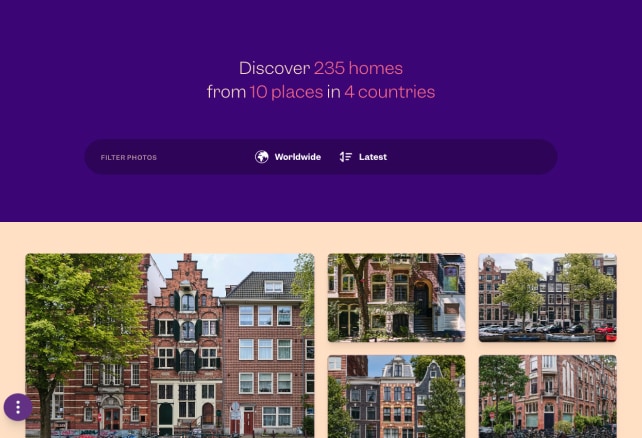Visit the "4 countries" link
Viewport: 642px width, 438px height.
tap(389, 92)
